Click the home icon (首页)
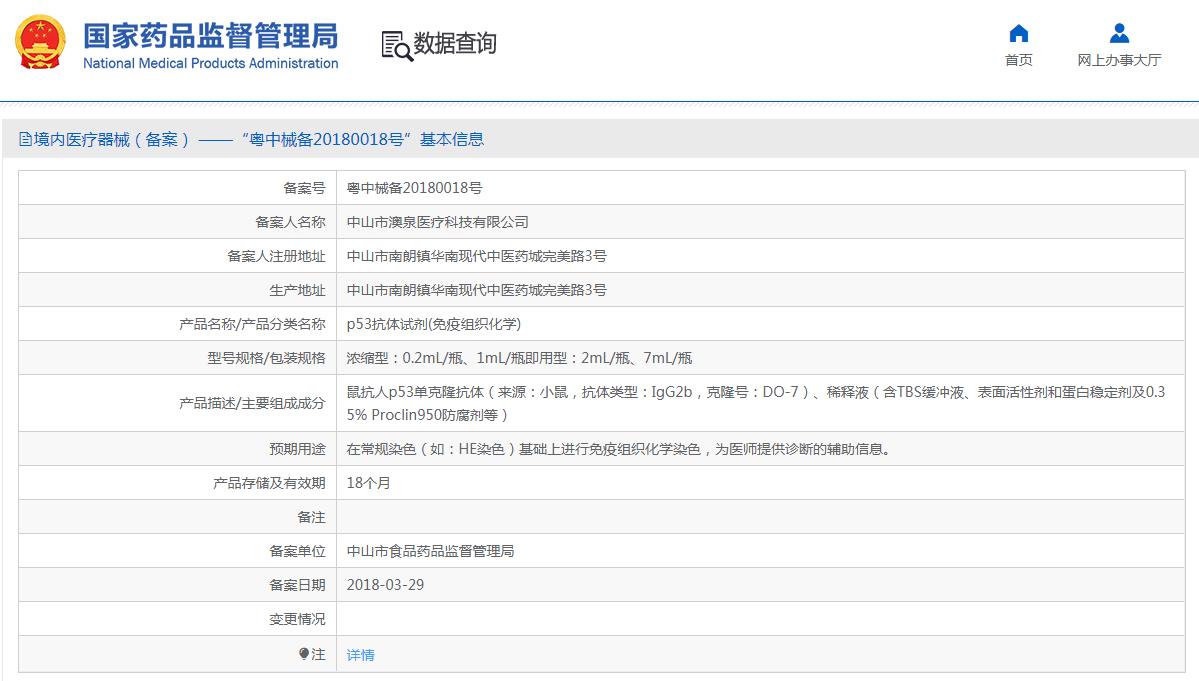The height and width of the screenshot is (681, 1199). [1019, 33]
